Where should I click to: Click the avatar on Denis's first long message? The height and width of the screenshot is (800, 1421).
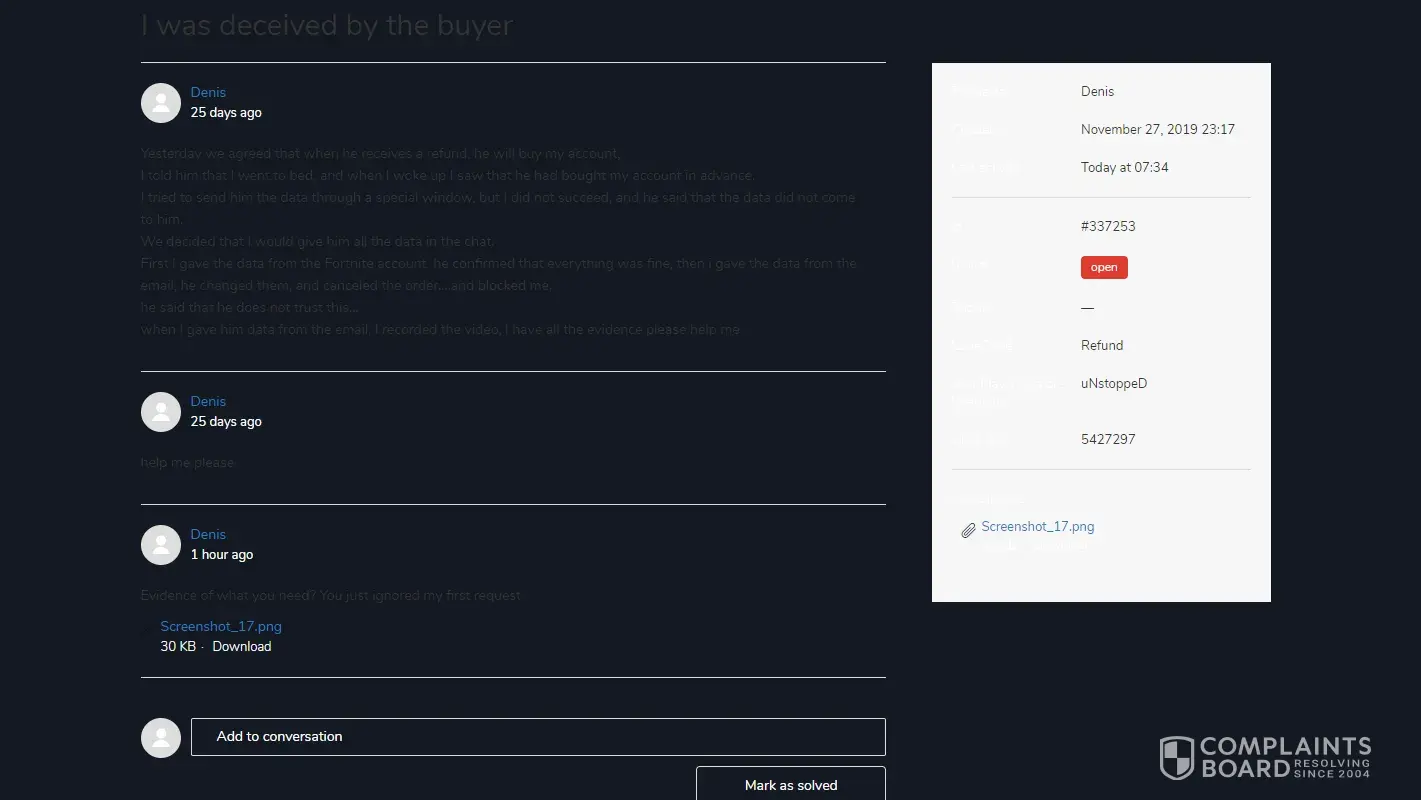[161, 103]
